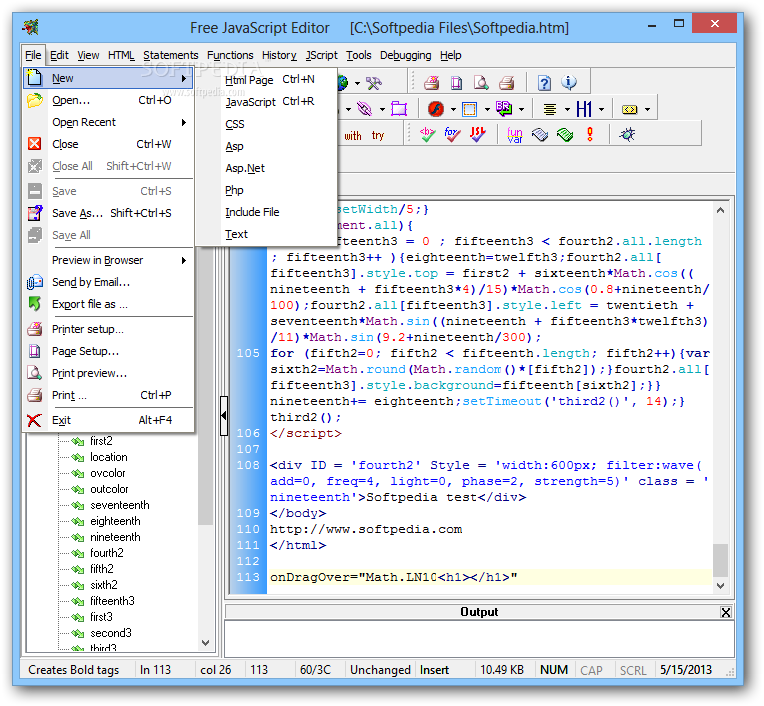Choose Html Page from New submenu
This screenshot has width=764, height=706.
267,80
